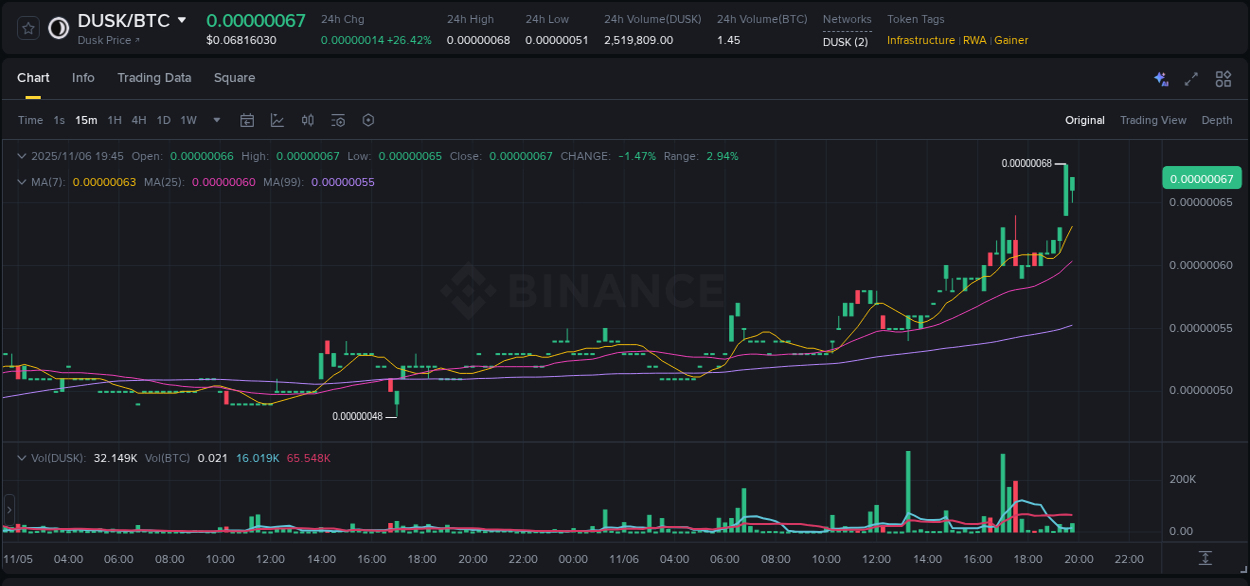The height and width of the screenshot is (586, 1250).
Task: Select the 1D timeframe
Action: pos(163,120)
